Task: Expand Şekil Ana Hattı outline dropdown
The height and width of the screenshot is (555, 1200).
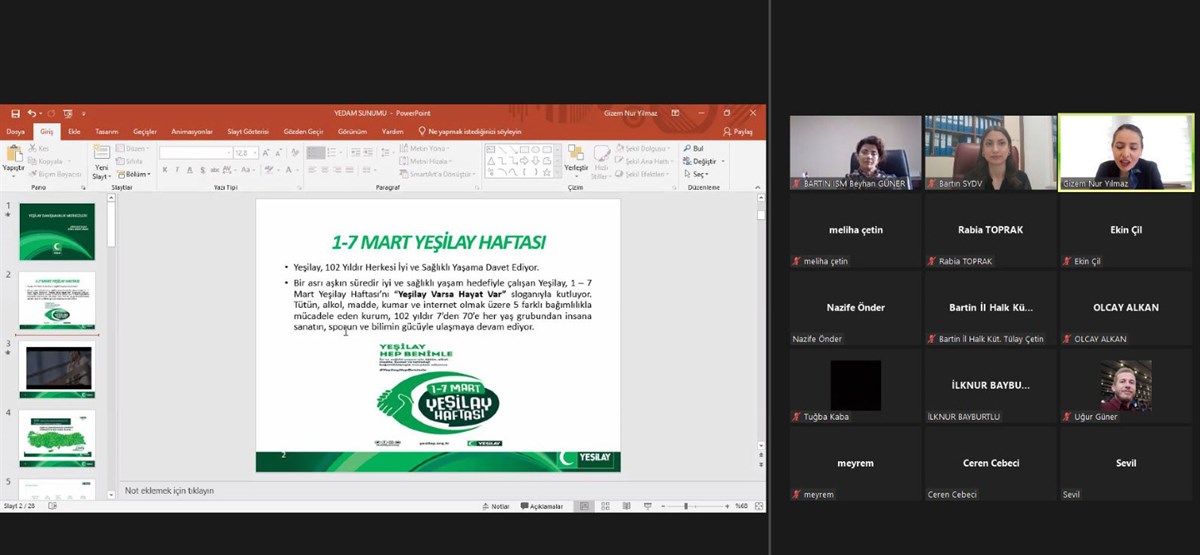Action: (646, 161)
